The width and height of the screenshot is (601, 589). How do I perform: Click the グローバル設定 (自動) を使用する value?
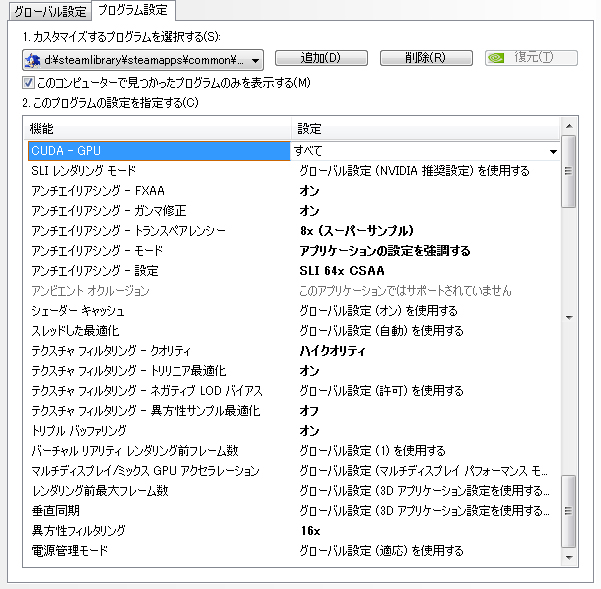[x=381, y=331]
